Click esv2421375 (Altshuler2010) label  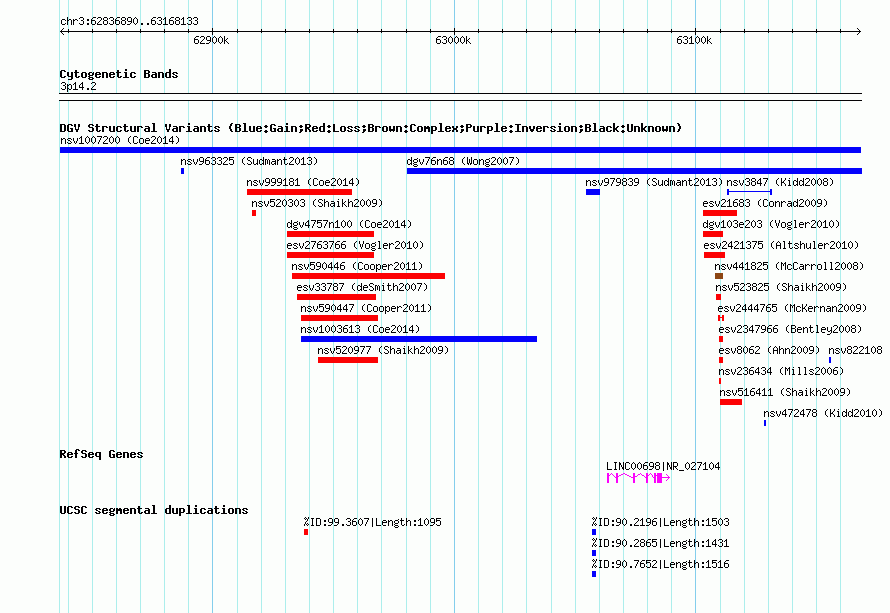tap(782, 245)
